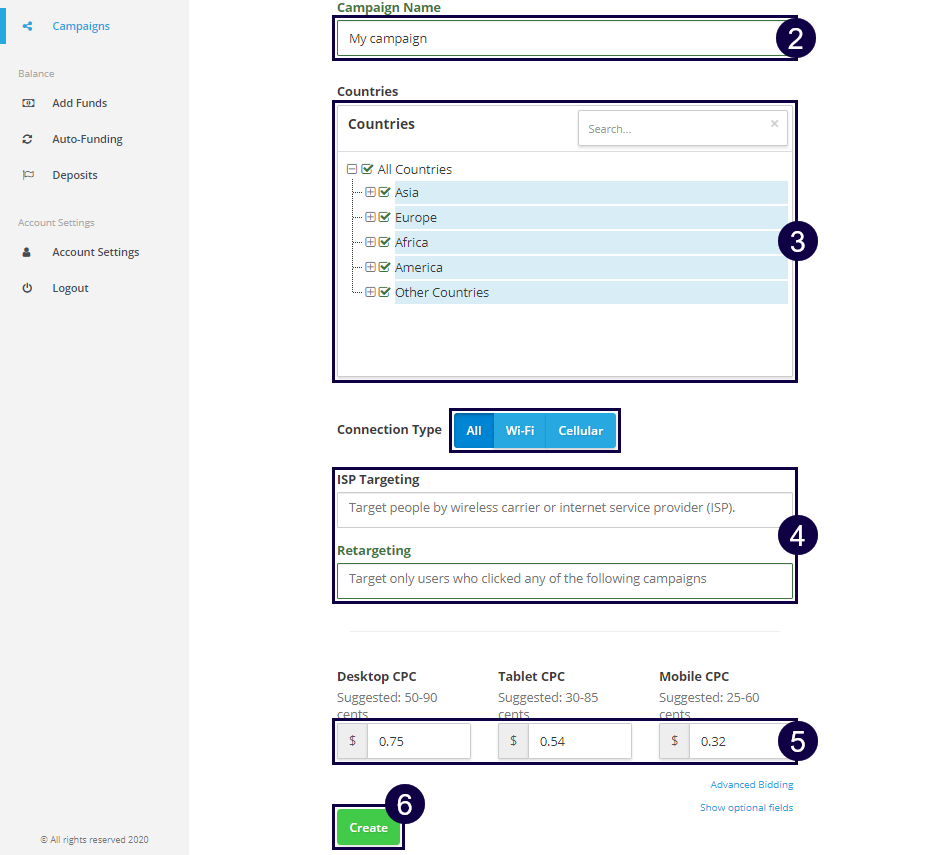Collapse the All Countries tree node

tap(352, 169)
